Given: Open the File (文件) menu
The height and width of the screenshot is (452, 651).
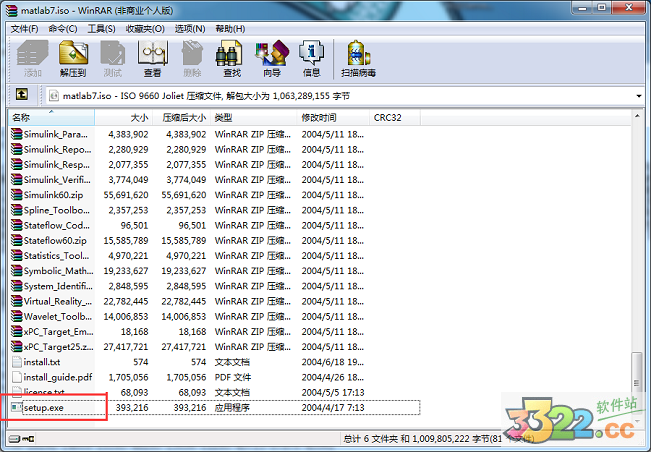Looking at the screenshot, I should click(24, 29).
